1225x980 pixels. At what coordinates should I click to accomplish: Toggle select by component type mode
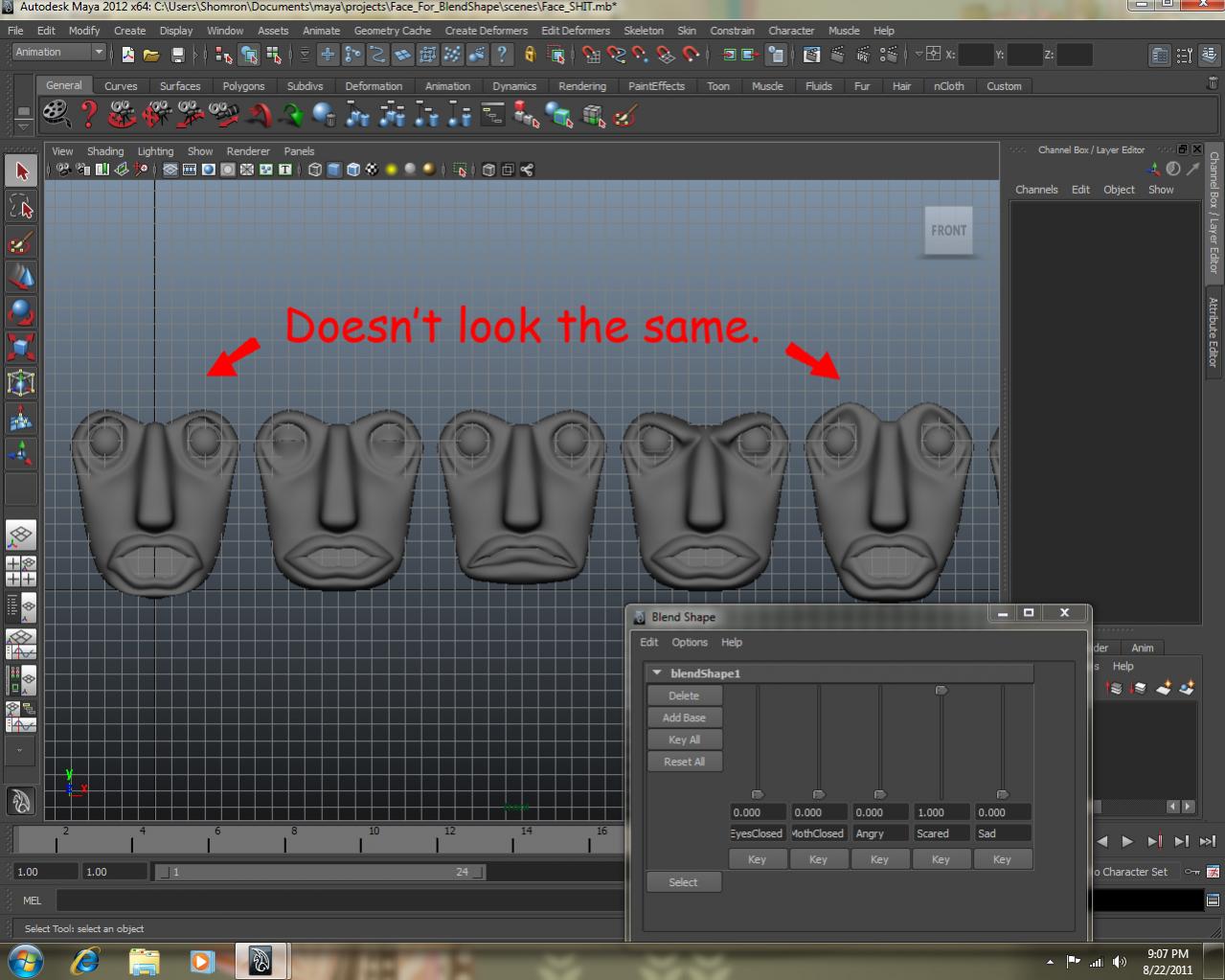point(274,55)
